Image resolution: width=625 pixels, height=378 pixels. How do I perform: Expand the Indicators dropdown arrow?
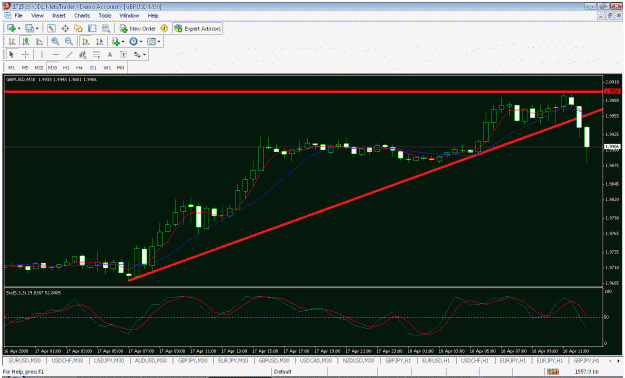123,41
